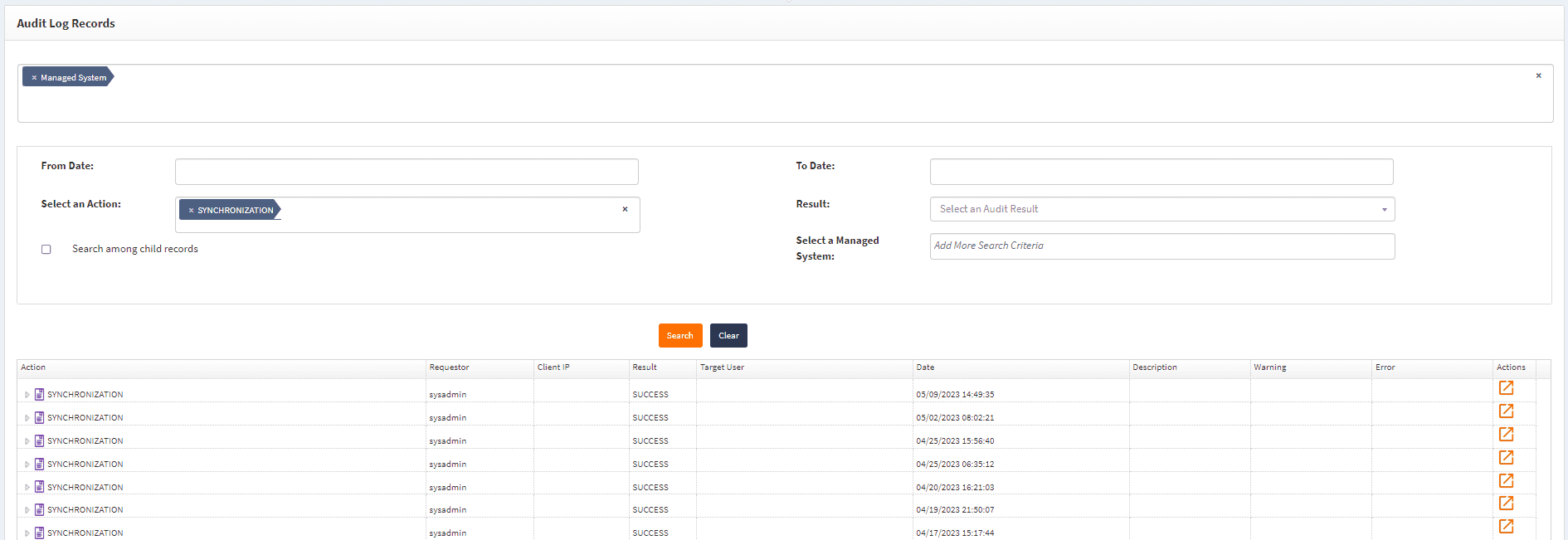1568x540 pixels.
Task: Remove the Managed System filter tag
Action: [x=34, y=78]
